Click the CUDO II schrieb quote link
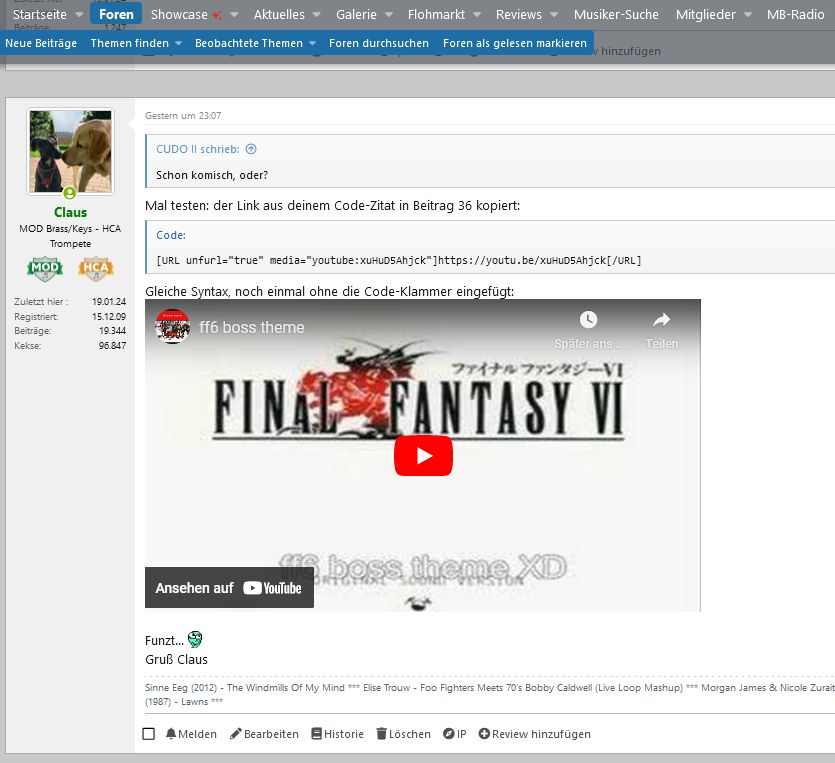This screenshot has width=835, height=763. pyautogui.click(x=198, y=149)
